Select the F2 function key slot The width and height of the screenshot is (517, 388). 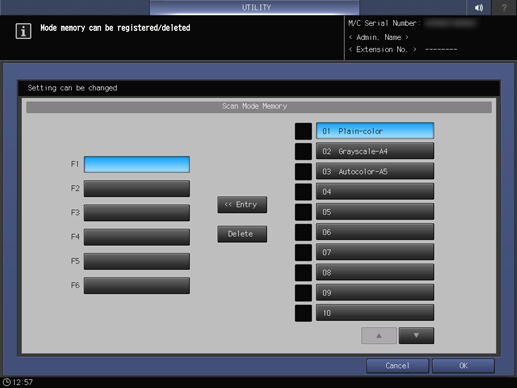tap(137, 189)
